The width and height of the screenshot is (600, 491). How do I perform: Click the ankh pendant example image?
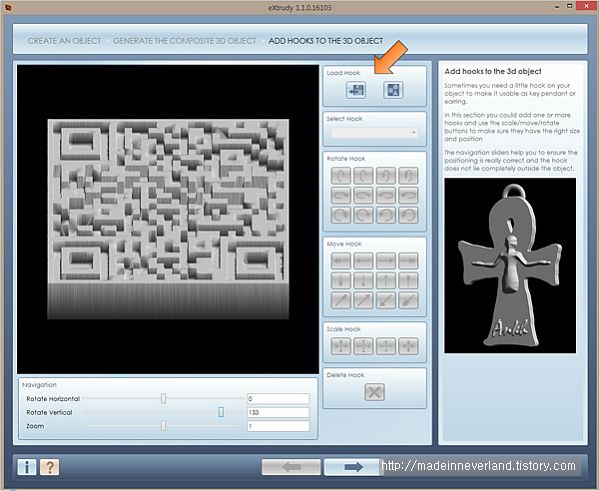click(510, 266)
